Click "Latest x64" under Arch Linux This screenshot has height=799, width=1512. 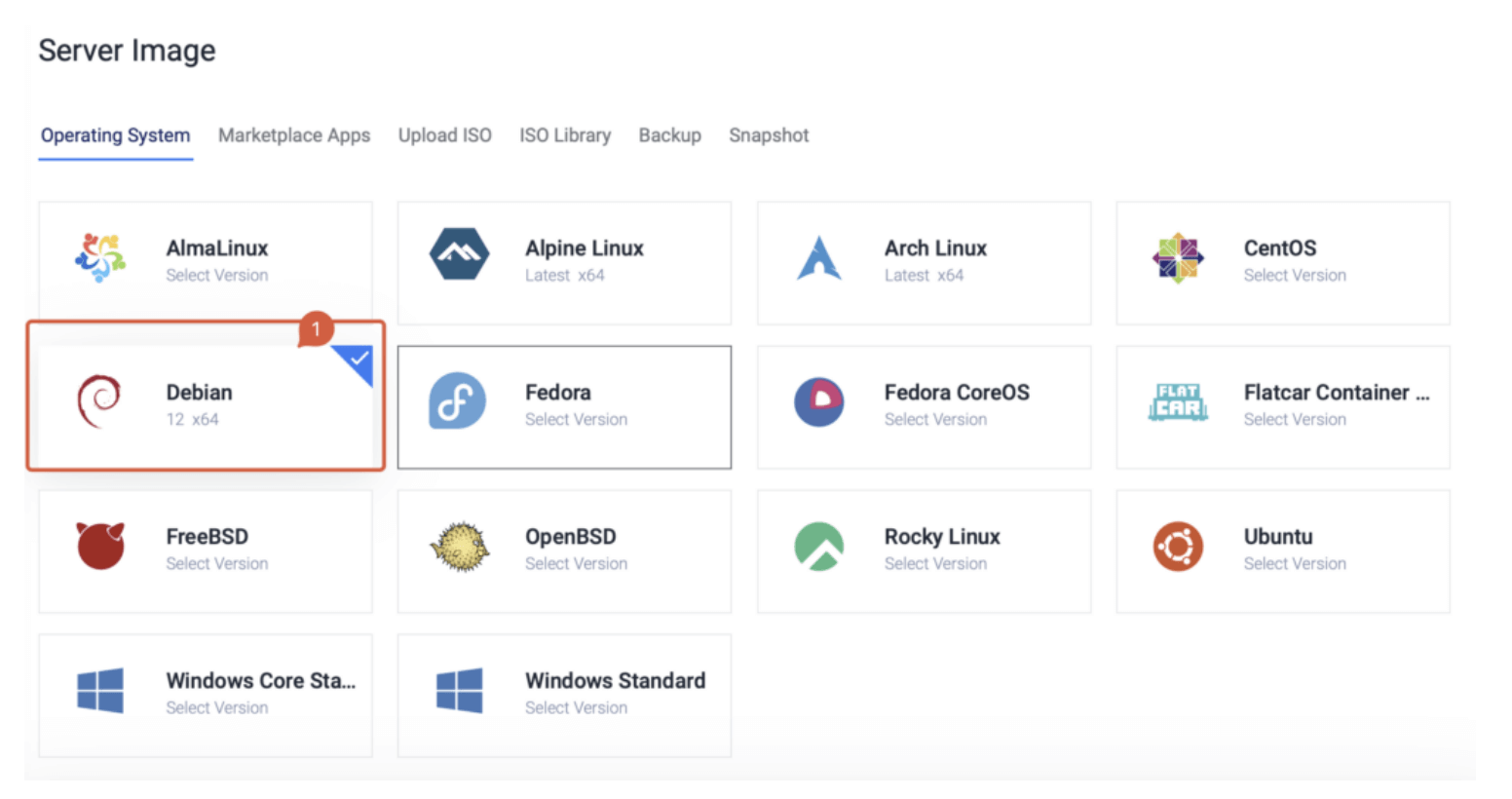924,276
